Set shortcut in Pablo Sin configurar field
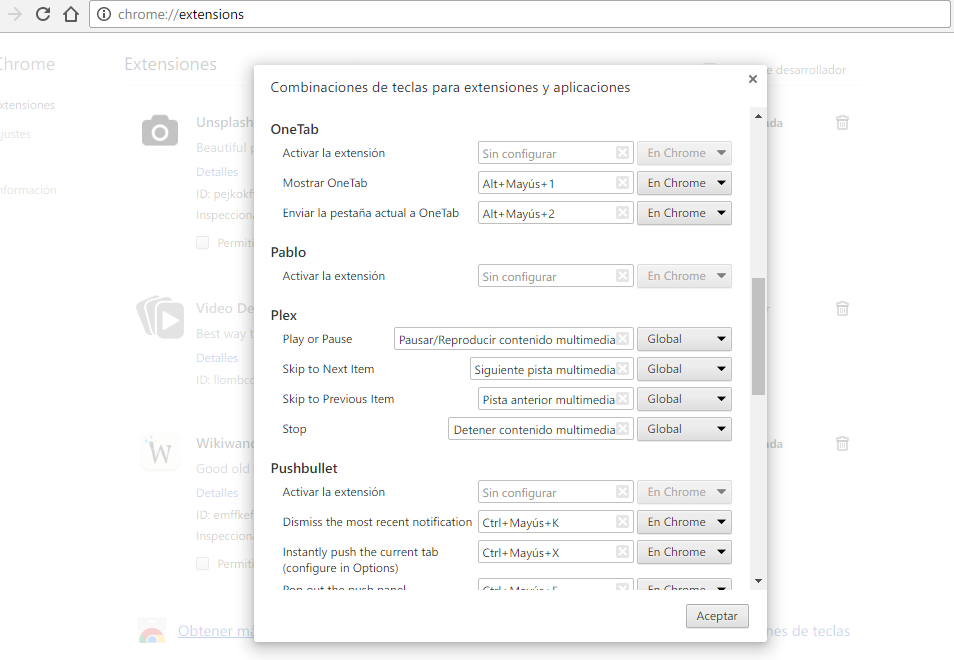The height and width of the screenshot is (660, 954). click(555, 276)
